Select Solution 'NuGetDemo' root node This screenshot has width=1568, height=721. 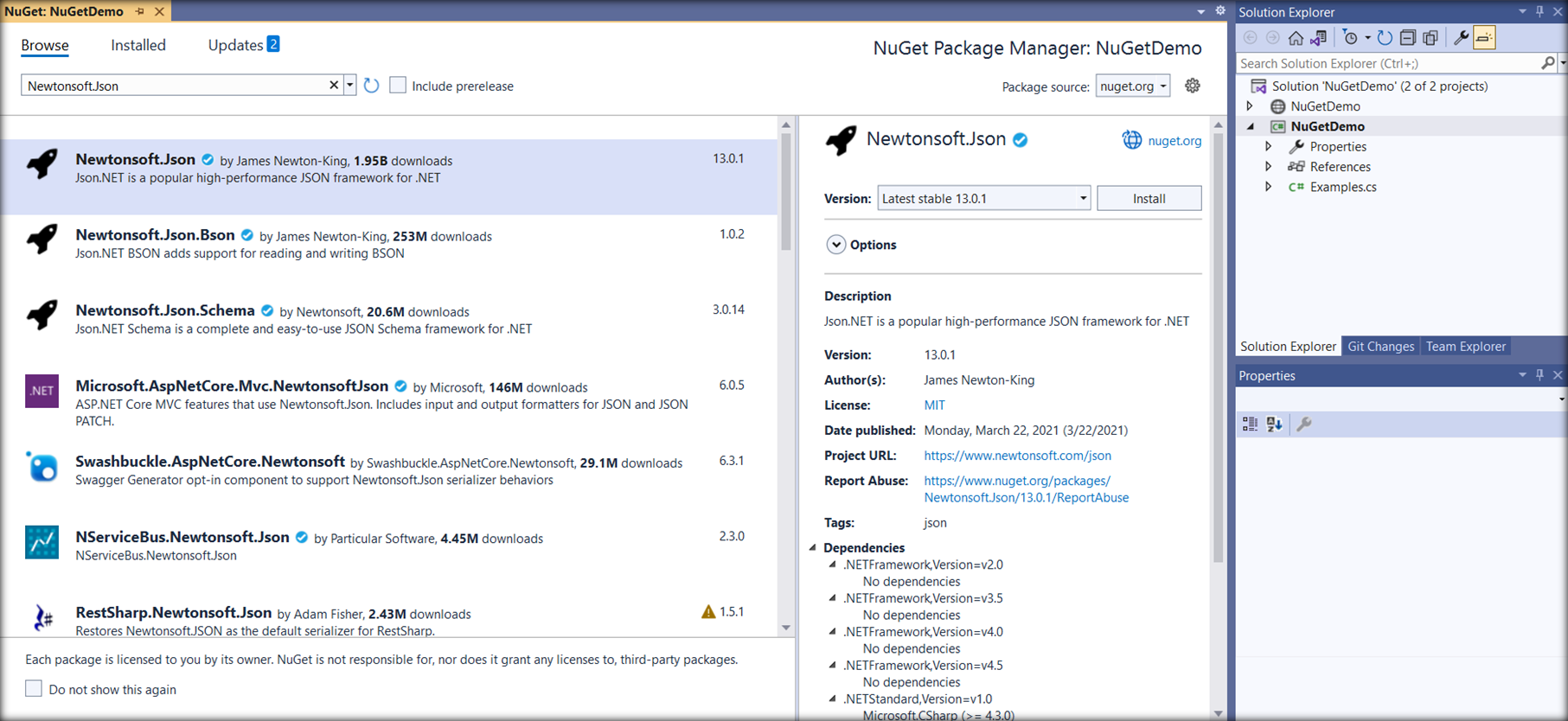pos(1379,86)
